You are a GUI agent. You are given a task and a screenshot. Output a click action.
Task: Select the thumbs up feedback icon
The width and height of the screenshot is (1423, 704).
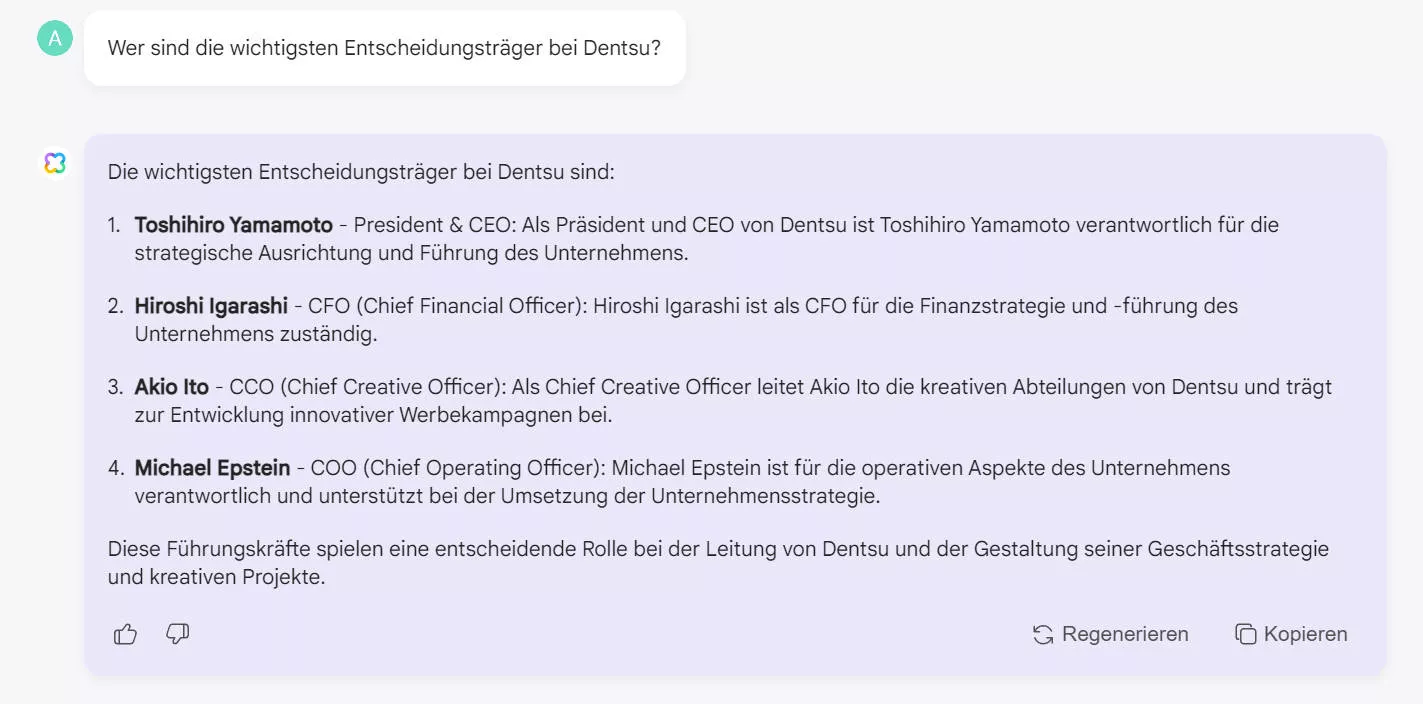click(x=124, y=633)
